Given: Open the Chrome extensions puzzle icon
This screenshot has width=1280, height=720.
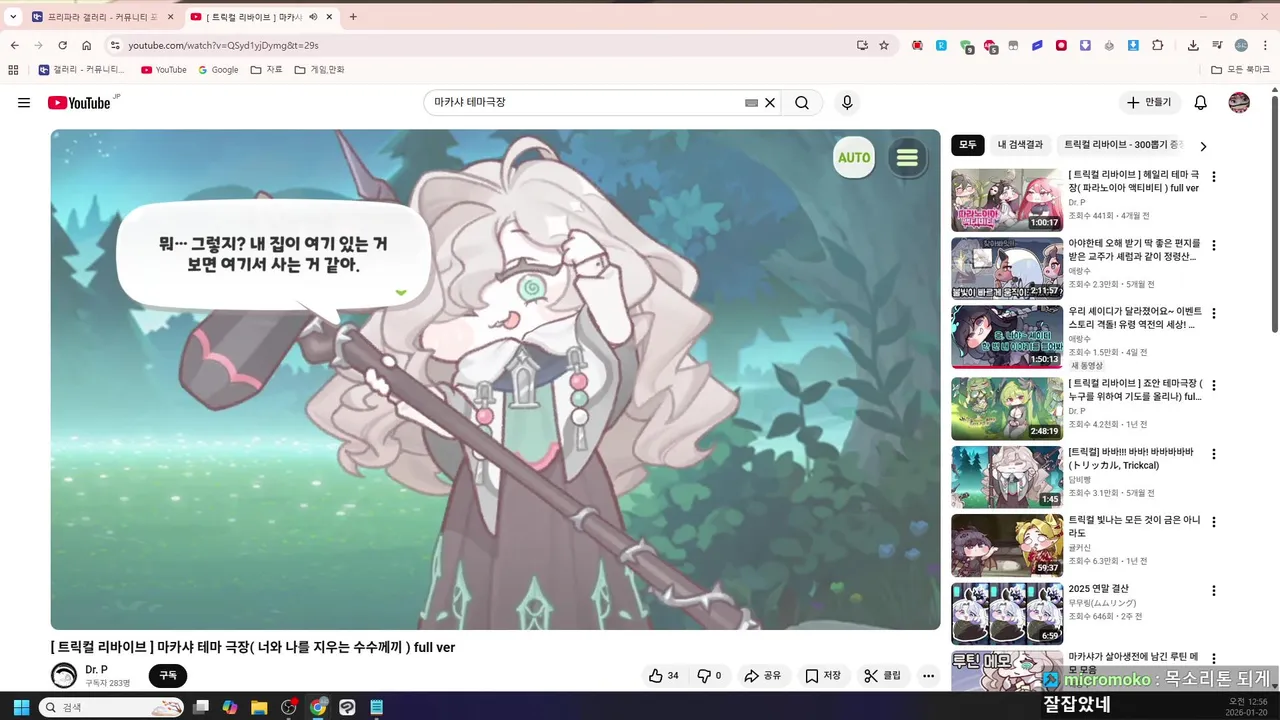Looking at the screenshot, I should (x=1158, y=45).
